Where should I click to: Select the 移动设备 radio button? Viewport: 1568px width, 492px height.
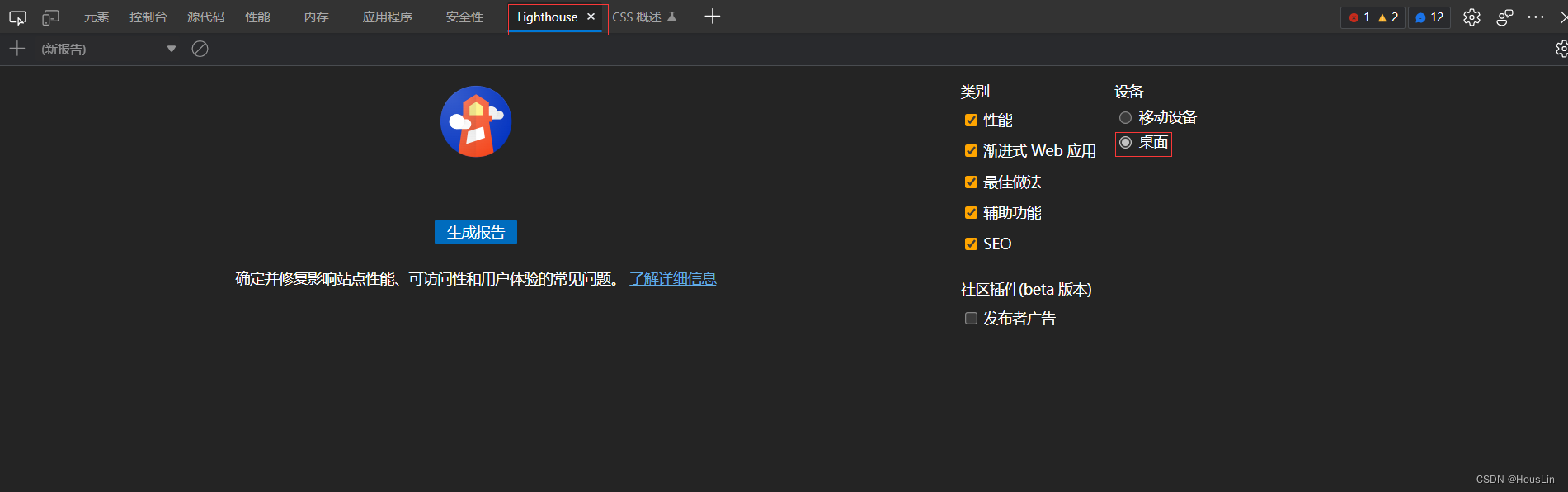click(x=1125, y=118)
